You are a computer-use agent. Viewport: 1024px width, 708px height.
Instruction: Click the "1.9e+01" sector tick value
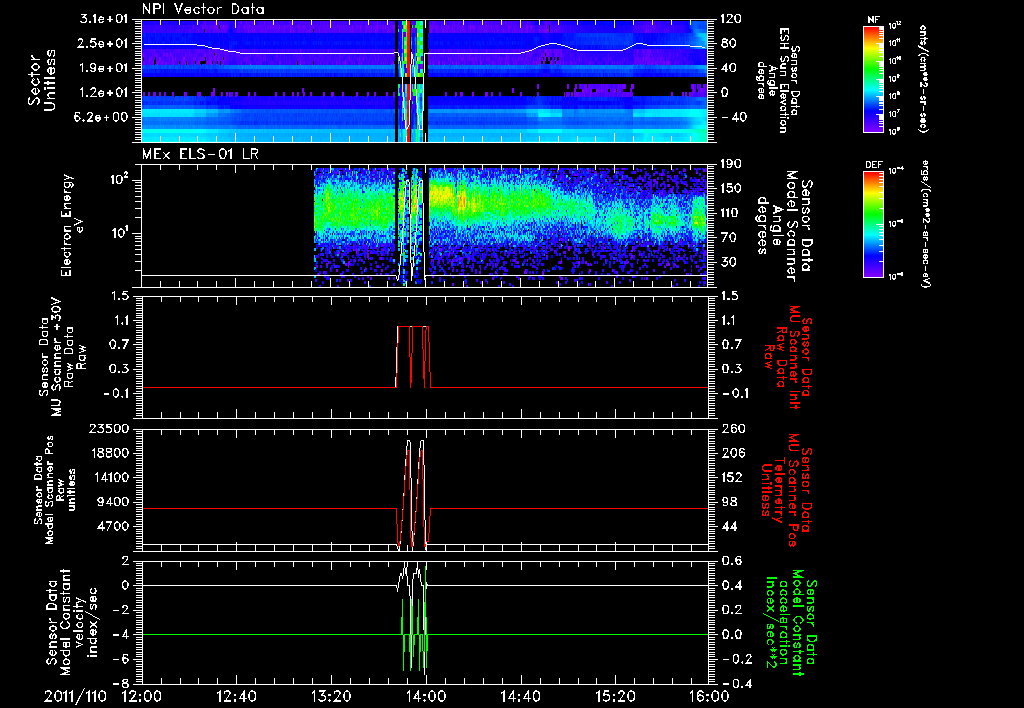click(104, 68)
